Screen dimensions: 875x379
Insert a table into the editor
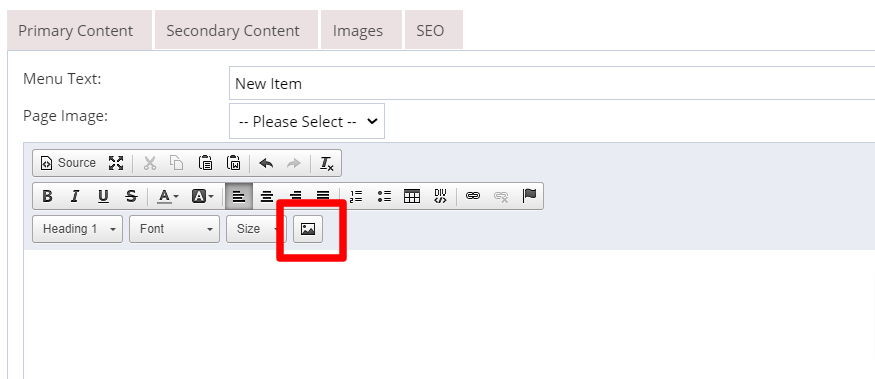[412, 196]
